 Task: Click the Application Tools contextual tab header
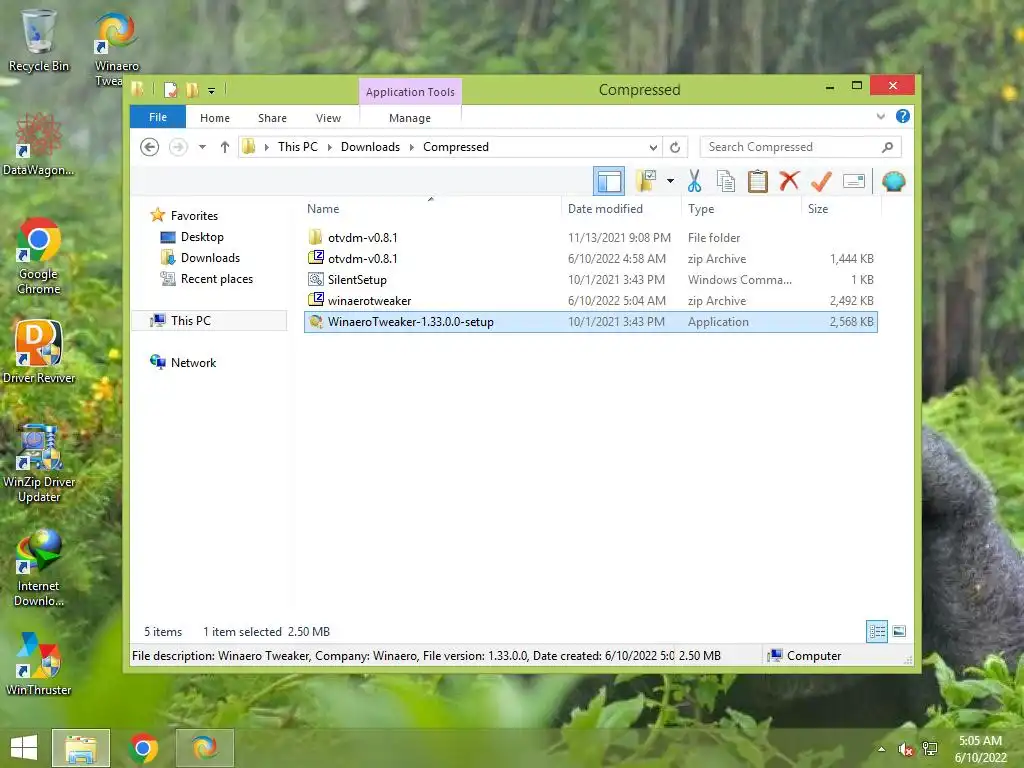pos(410,92)
